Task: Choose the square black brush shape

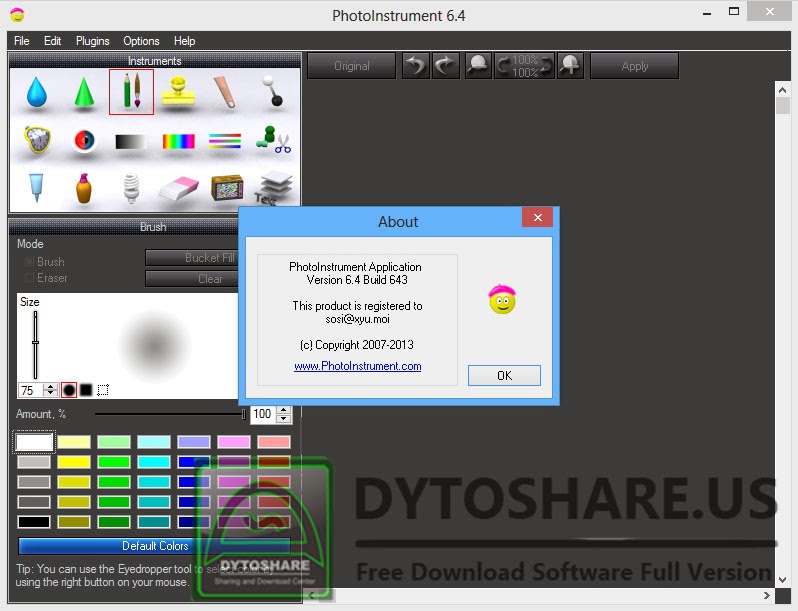Action: [86, 390]
